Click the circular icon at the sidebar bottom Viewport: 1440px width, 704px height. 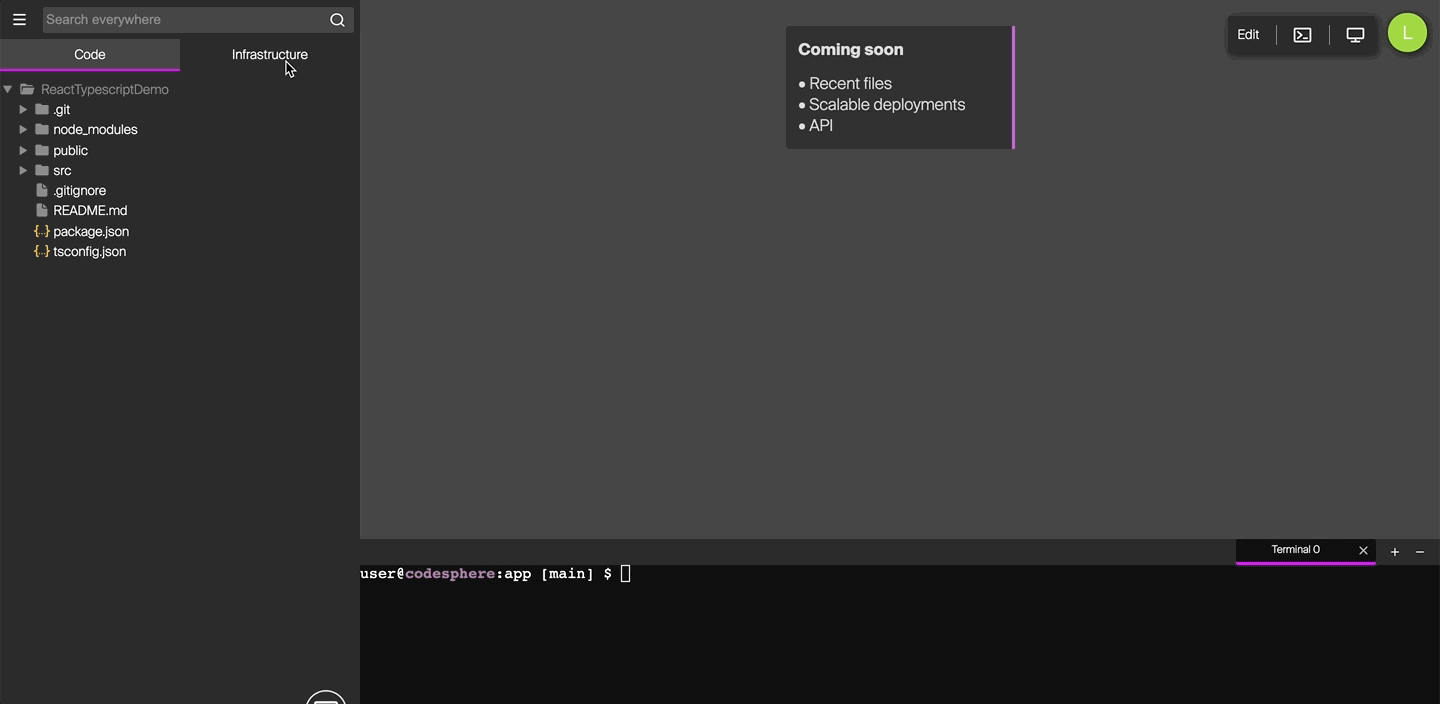[x=325, y=697]
